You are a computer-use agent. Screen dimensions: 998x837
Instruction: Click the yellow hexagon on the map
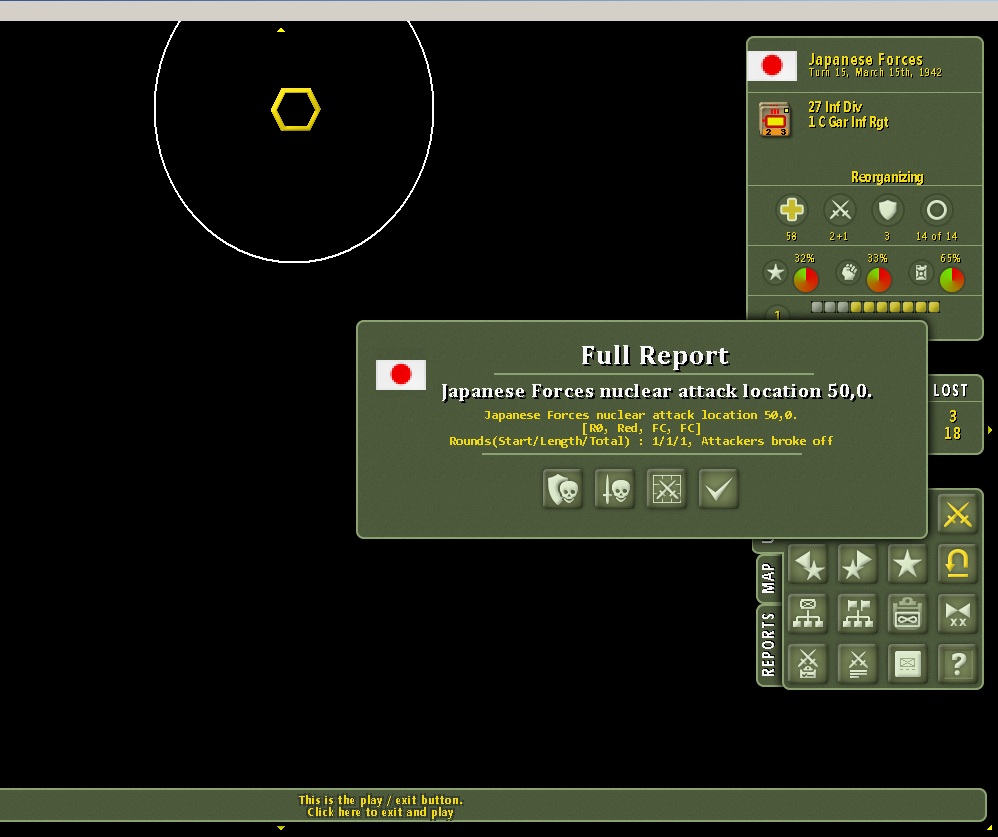pyautogui.click(x=296, y=109)
